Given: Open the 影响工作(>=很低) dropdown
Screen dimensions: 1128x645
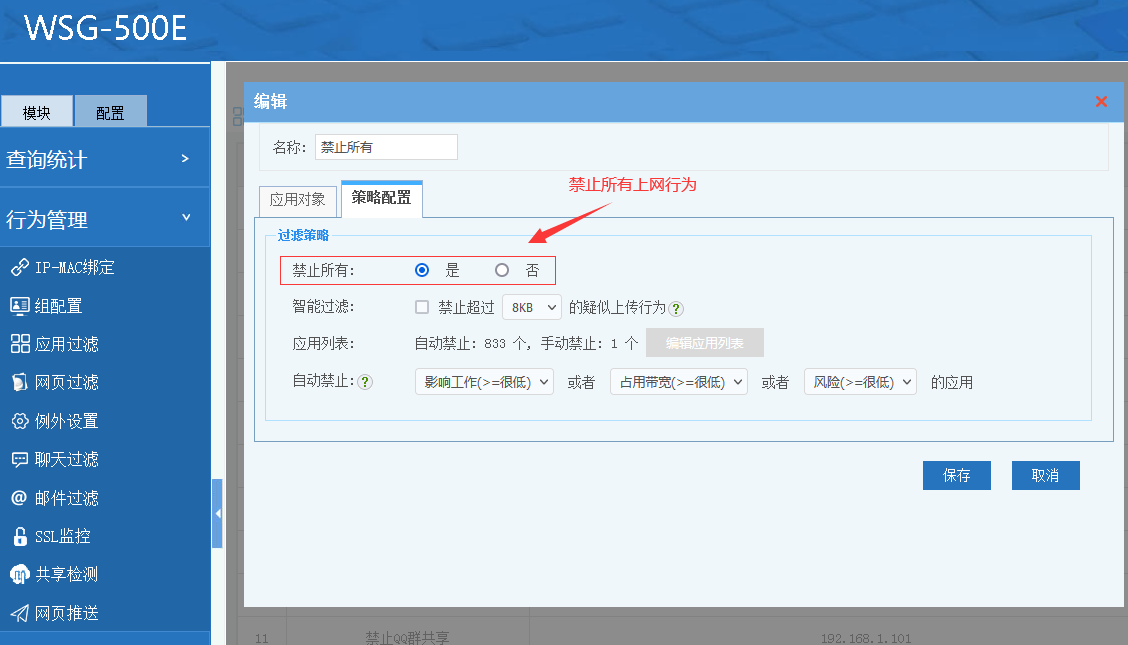Looking at the screenshot, I should (484, 382).
